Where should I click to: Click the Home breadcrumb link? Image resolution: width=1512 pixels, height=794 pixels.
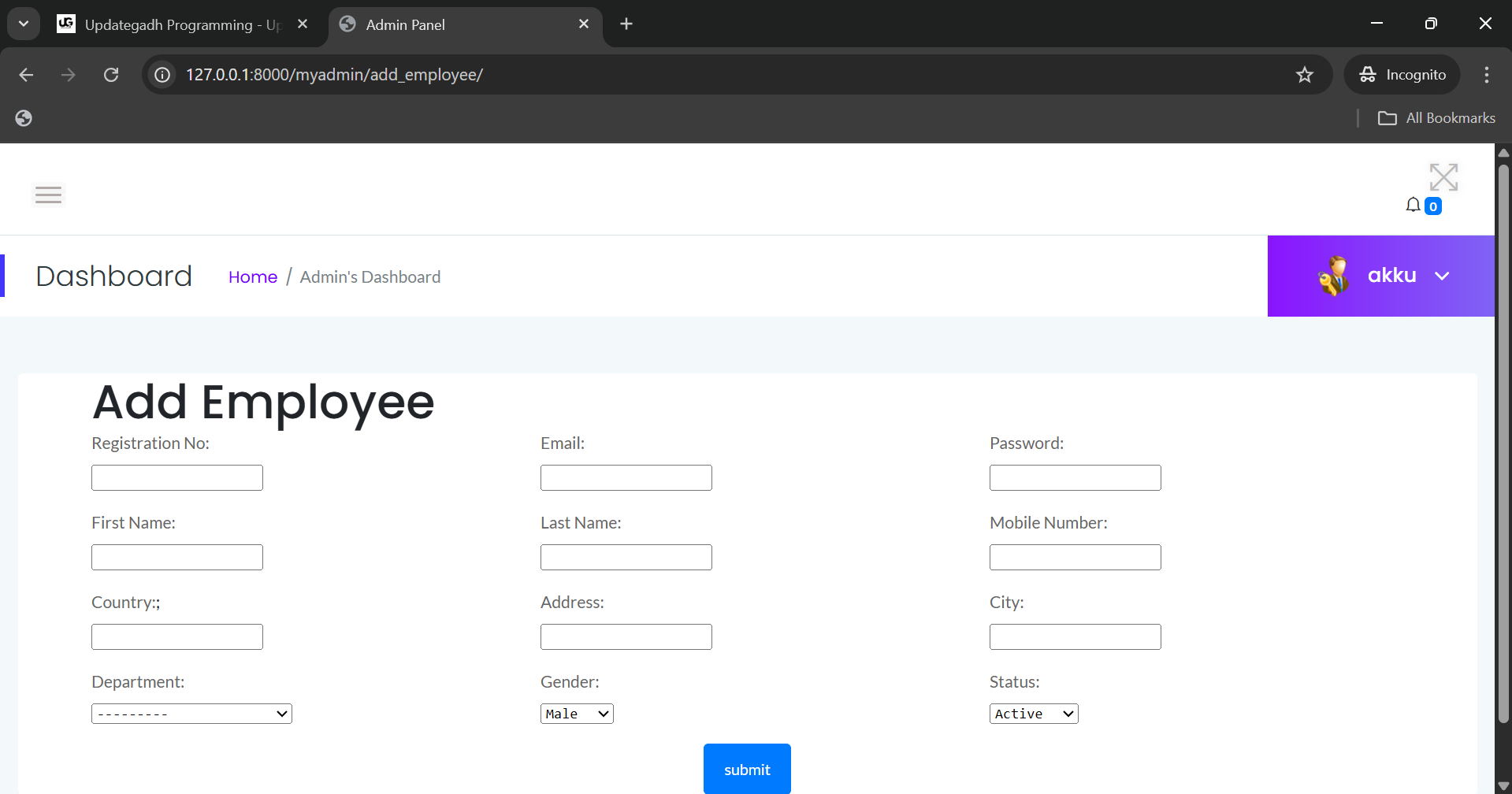[252, 276]
